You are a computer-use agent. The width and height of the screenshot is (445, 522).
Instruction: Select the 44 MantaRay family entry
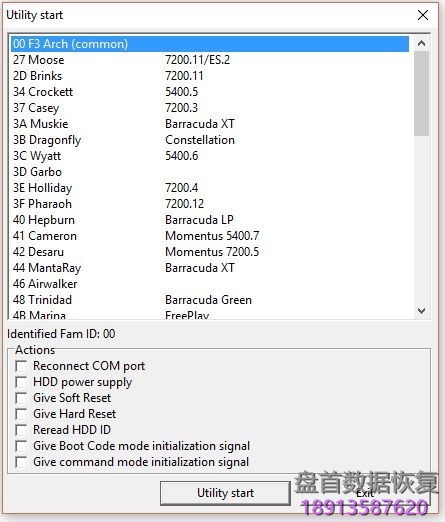(x=210, y=268)
